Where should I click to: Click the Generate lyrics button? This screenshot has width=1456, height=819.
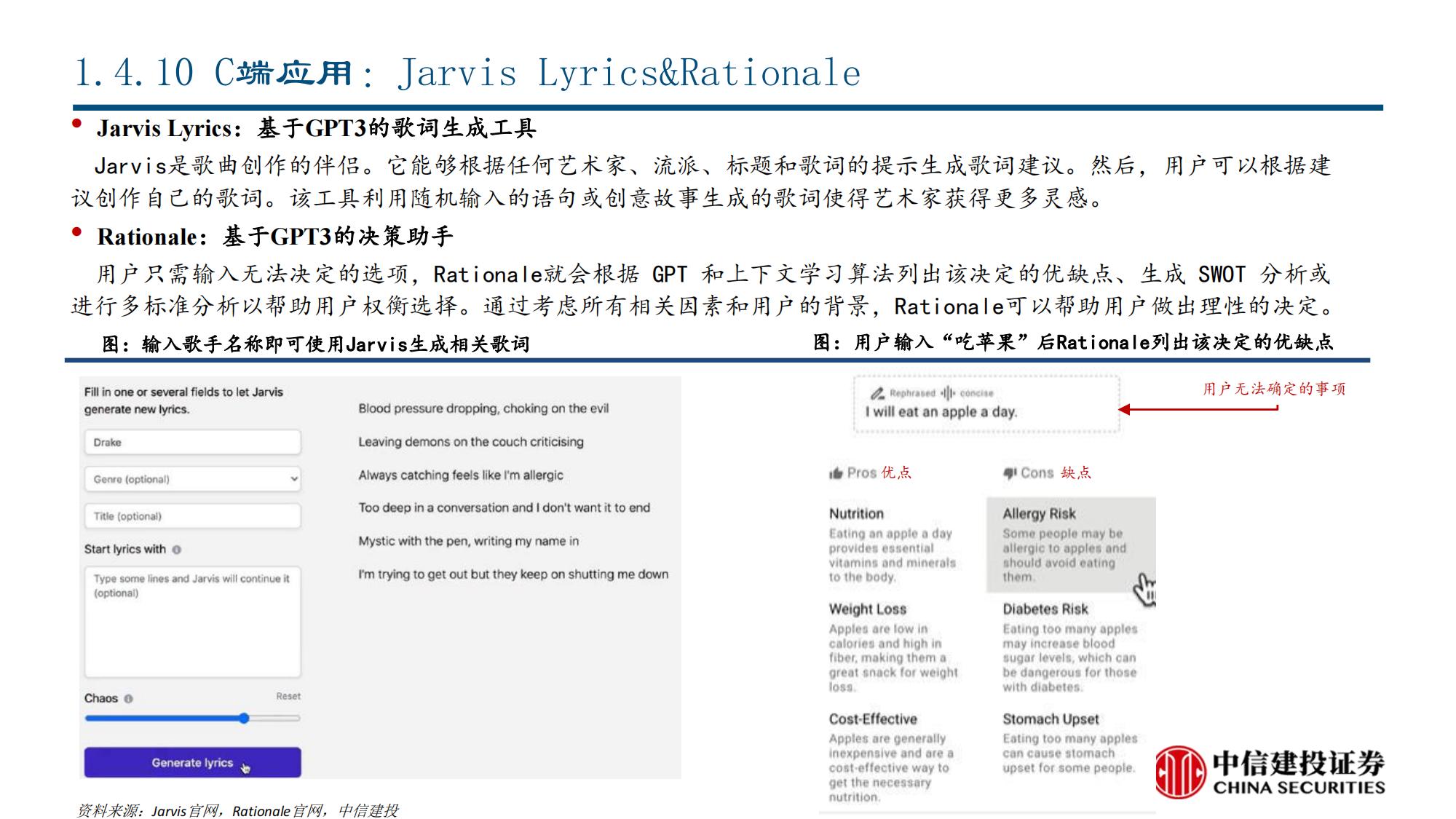point(192,762)
